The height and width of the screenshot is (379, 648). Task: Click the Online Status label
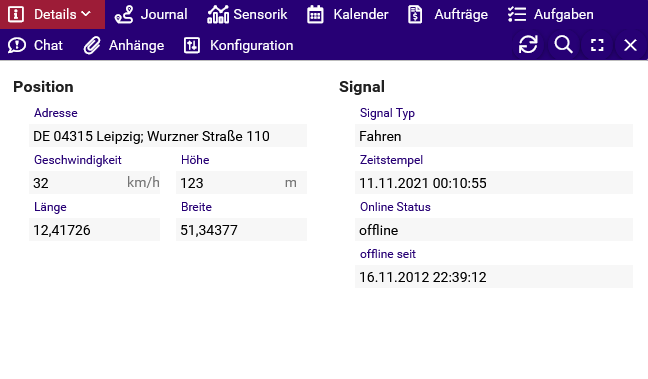(x=395, y=207)
